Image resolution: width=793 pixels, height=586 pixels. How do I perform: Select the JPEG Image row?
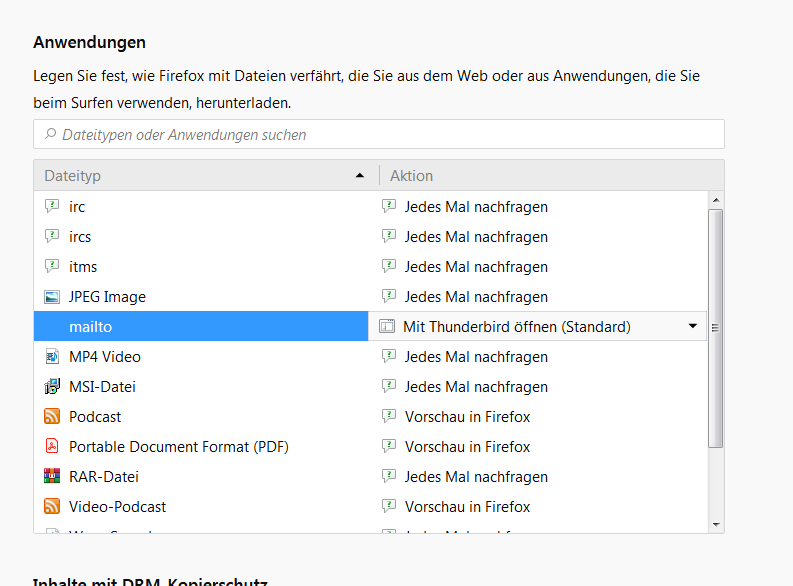click(370, 296)
